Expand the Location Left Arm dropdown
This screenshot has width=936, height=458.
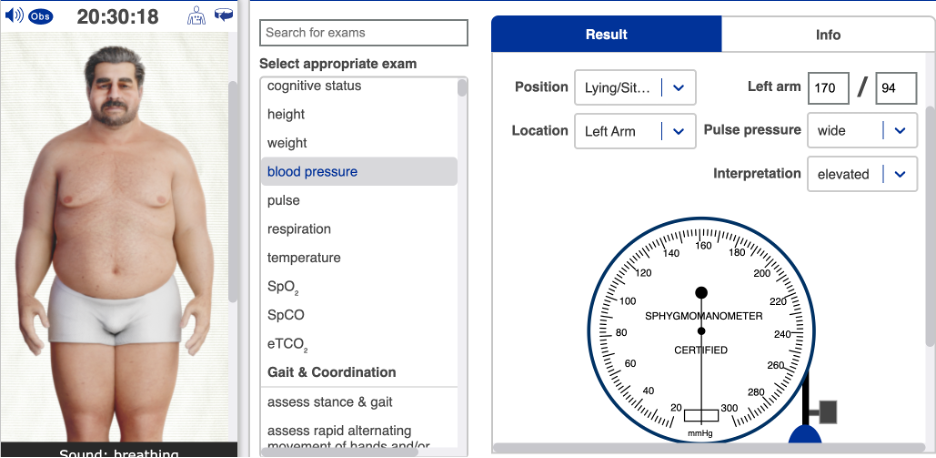point(635,131)
